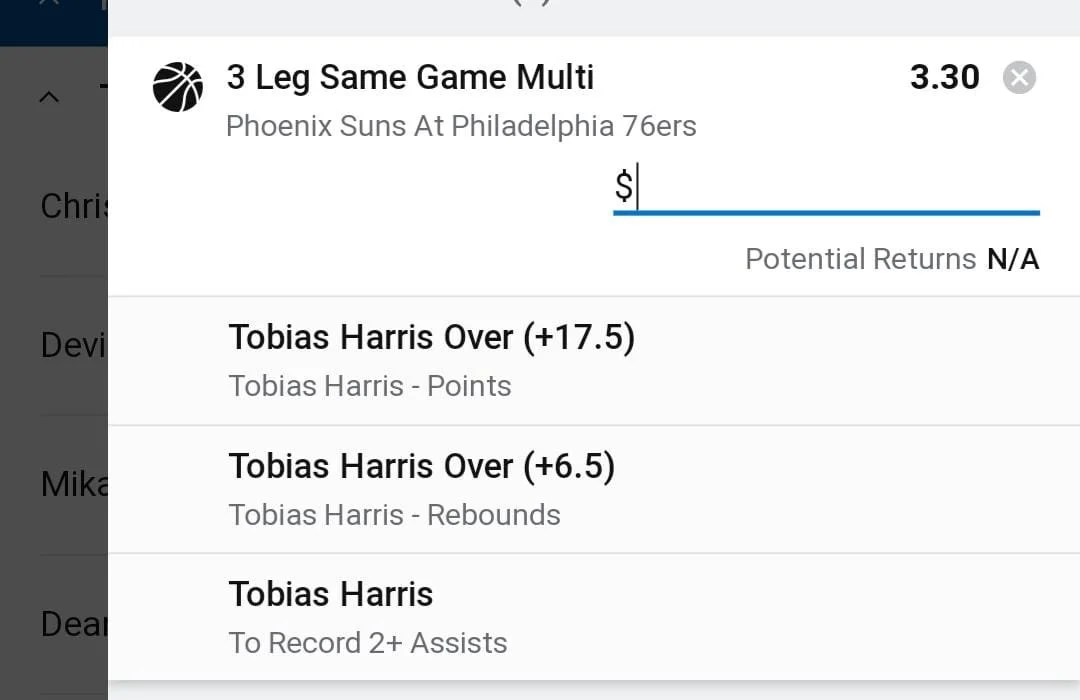This screenshot has width=1080, height=700.
Task: Select the 3 Leg Same Game Multi title
Action: click(410, 78)
